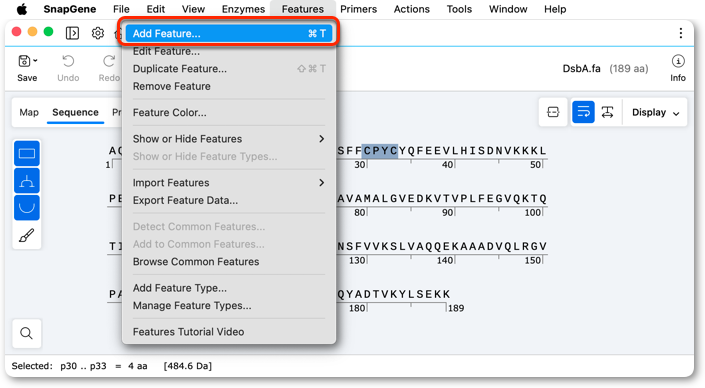Toggle the bracket regions display button
The height and width of the screenshot is (388, 705).
click(x=27, y=181)
